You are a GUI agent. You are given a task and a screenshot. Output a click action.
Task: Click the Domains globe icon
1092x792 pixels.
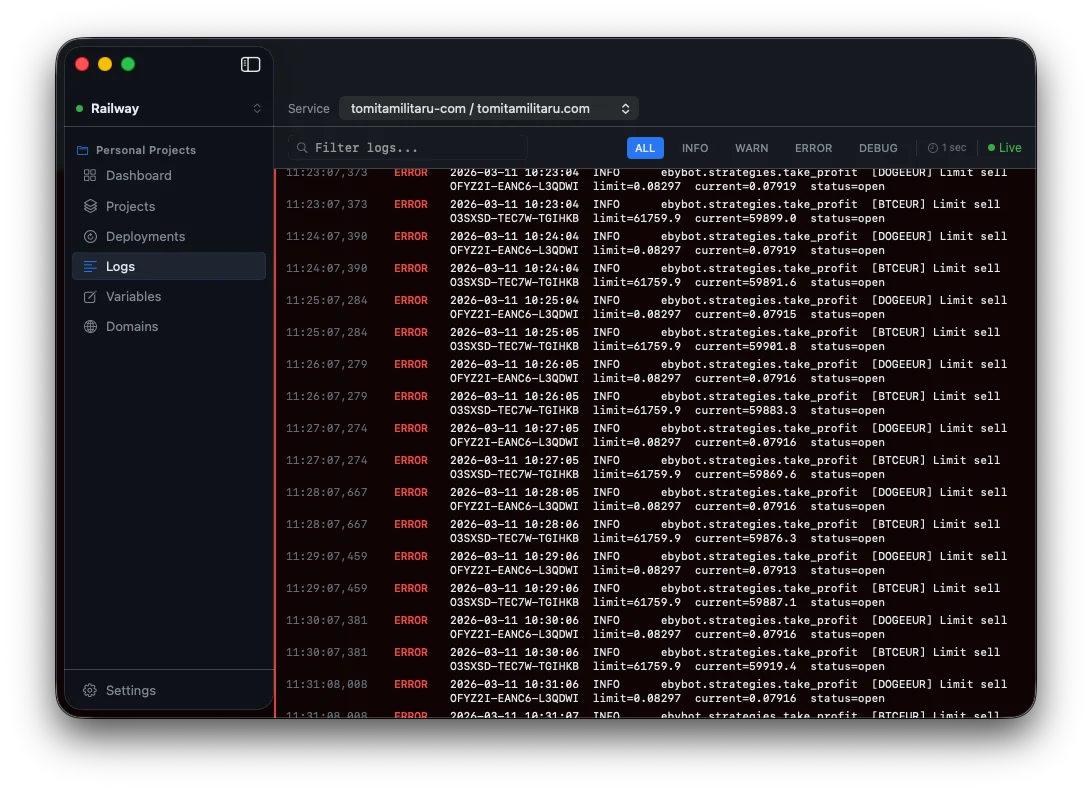coord(91,326)
